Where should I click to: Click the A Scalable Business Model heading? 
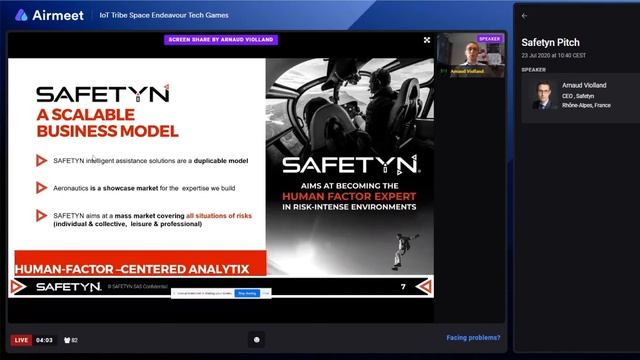click(x=107, y=123)
